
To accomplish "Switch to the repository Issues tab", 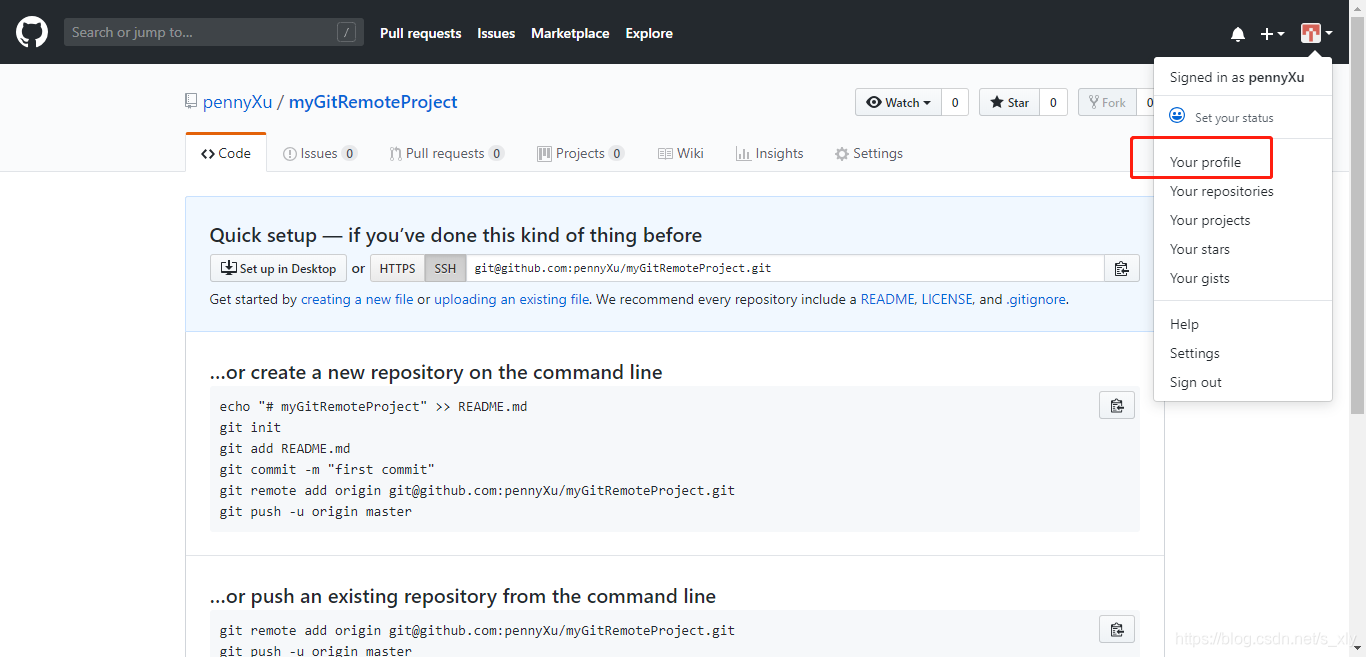I will tap(320, 153).
